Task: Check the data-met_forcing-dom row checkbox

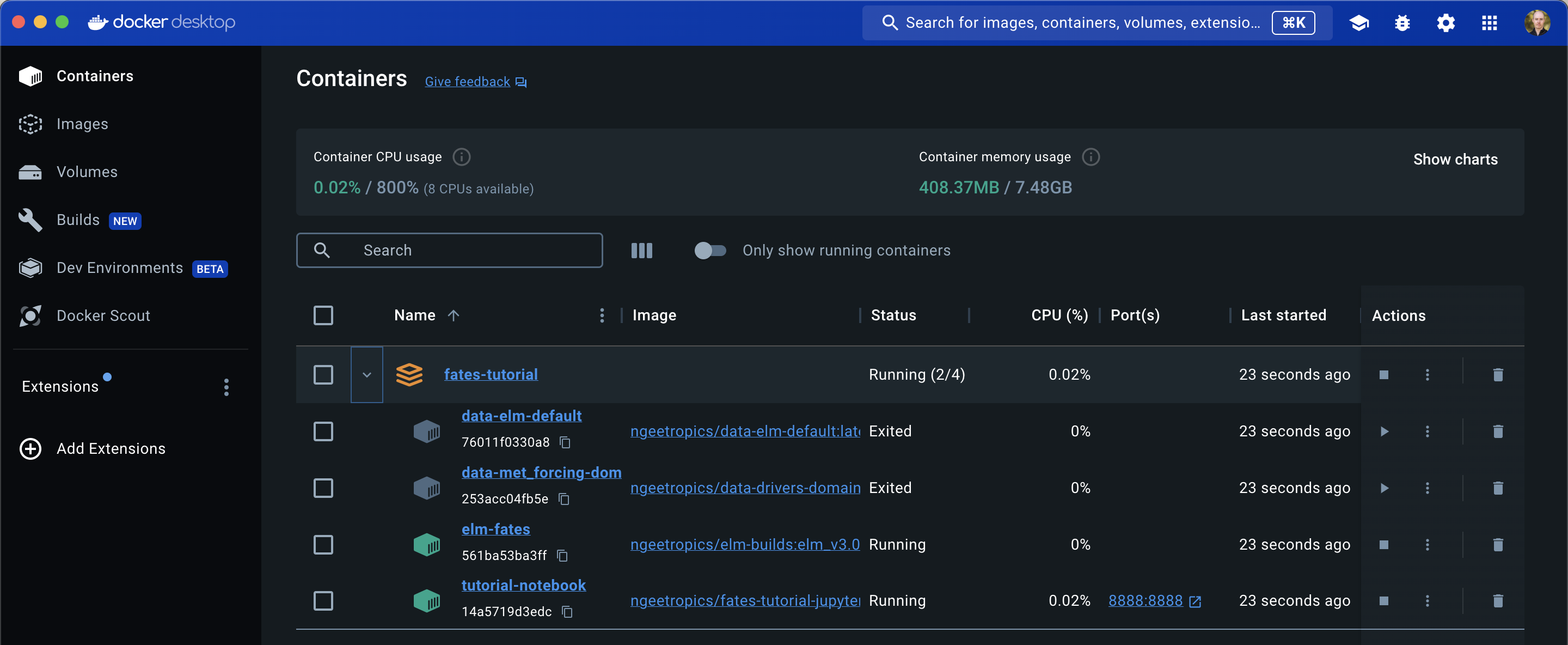Action: pyautogui.click(x=323, y=488)
